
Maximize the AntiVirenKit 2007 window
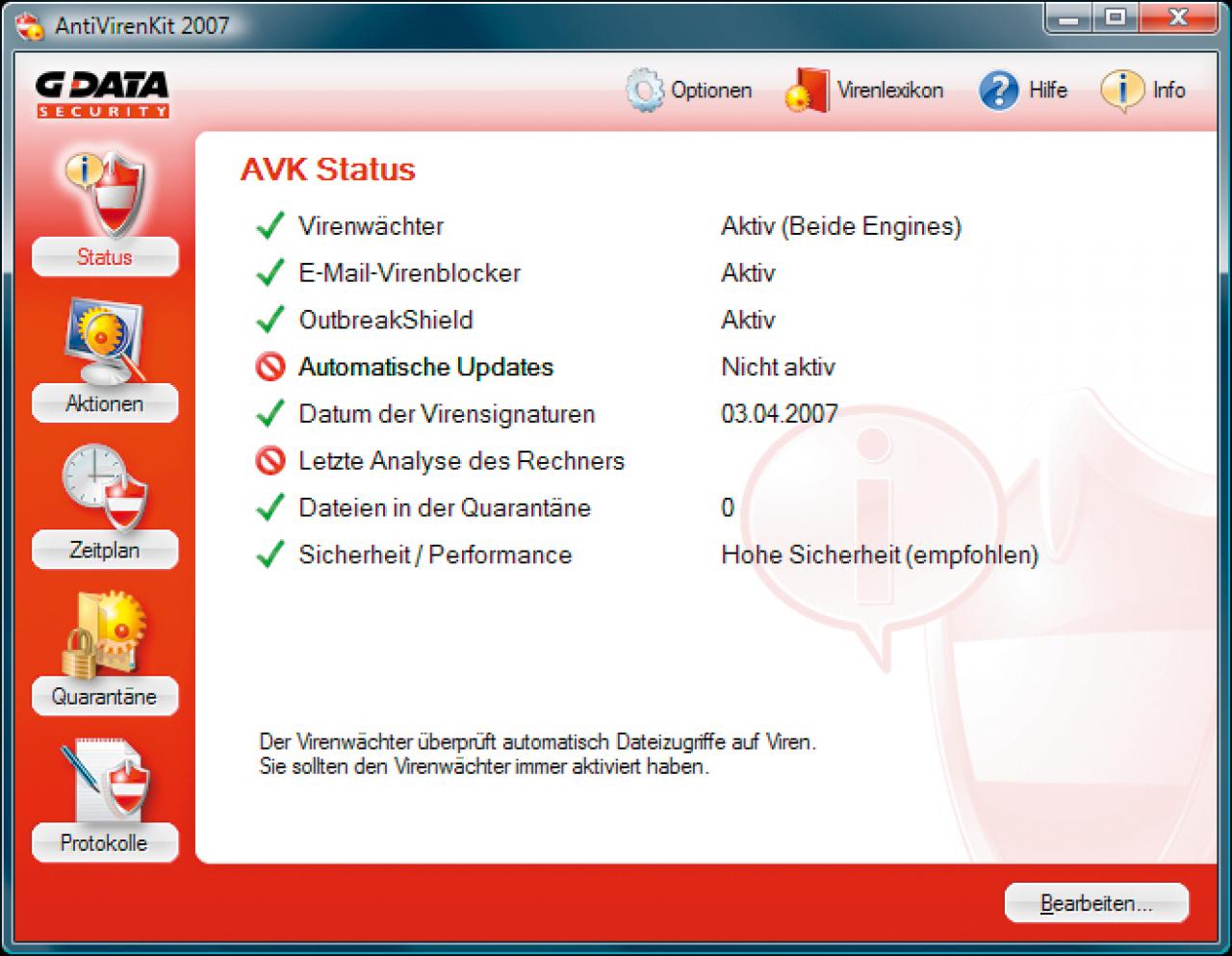coord(1116,17)
